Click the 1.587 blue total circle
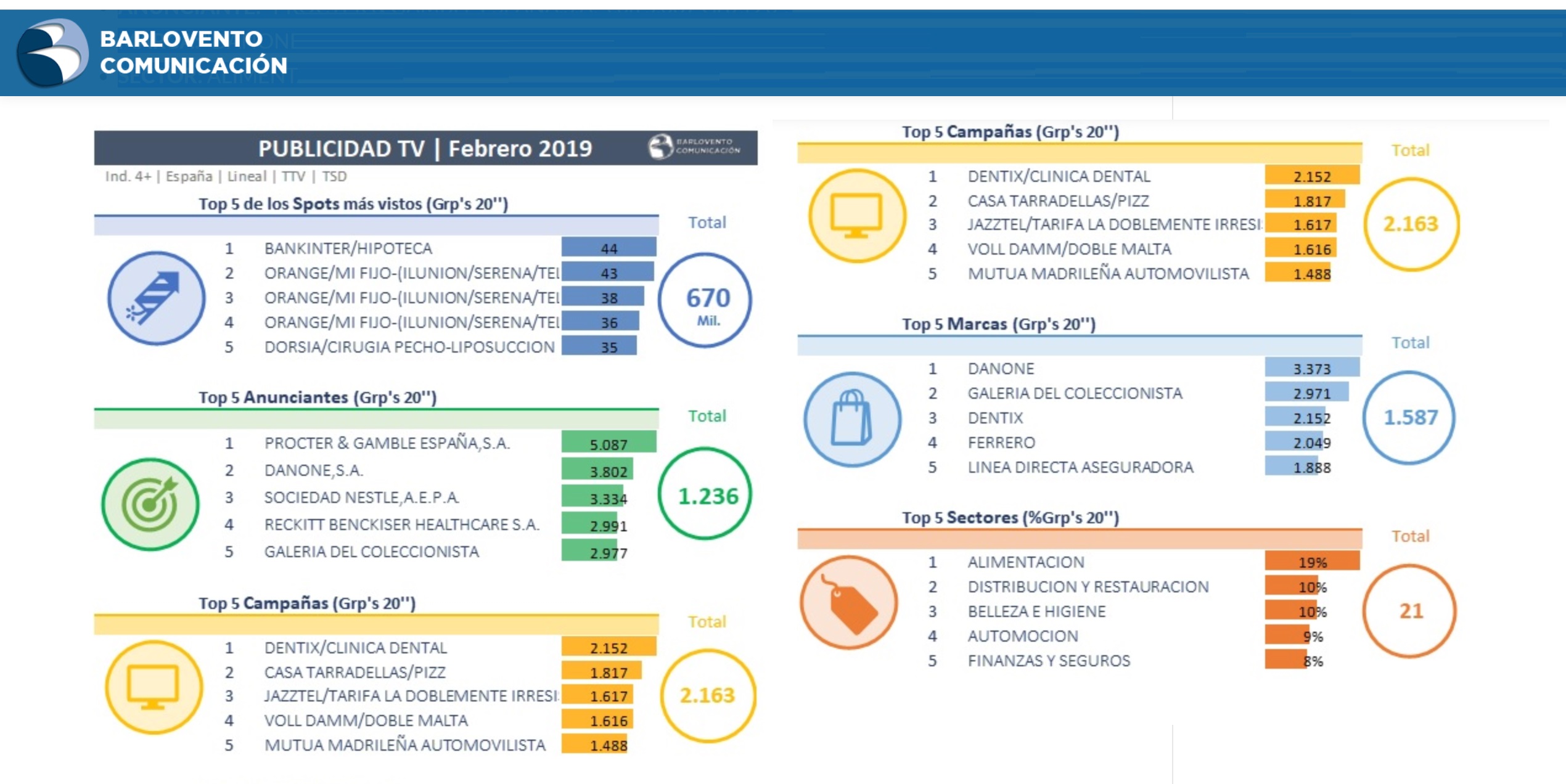This screenshot has height=784, width=1566. (x=1409, y=417)
